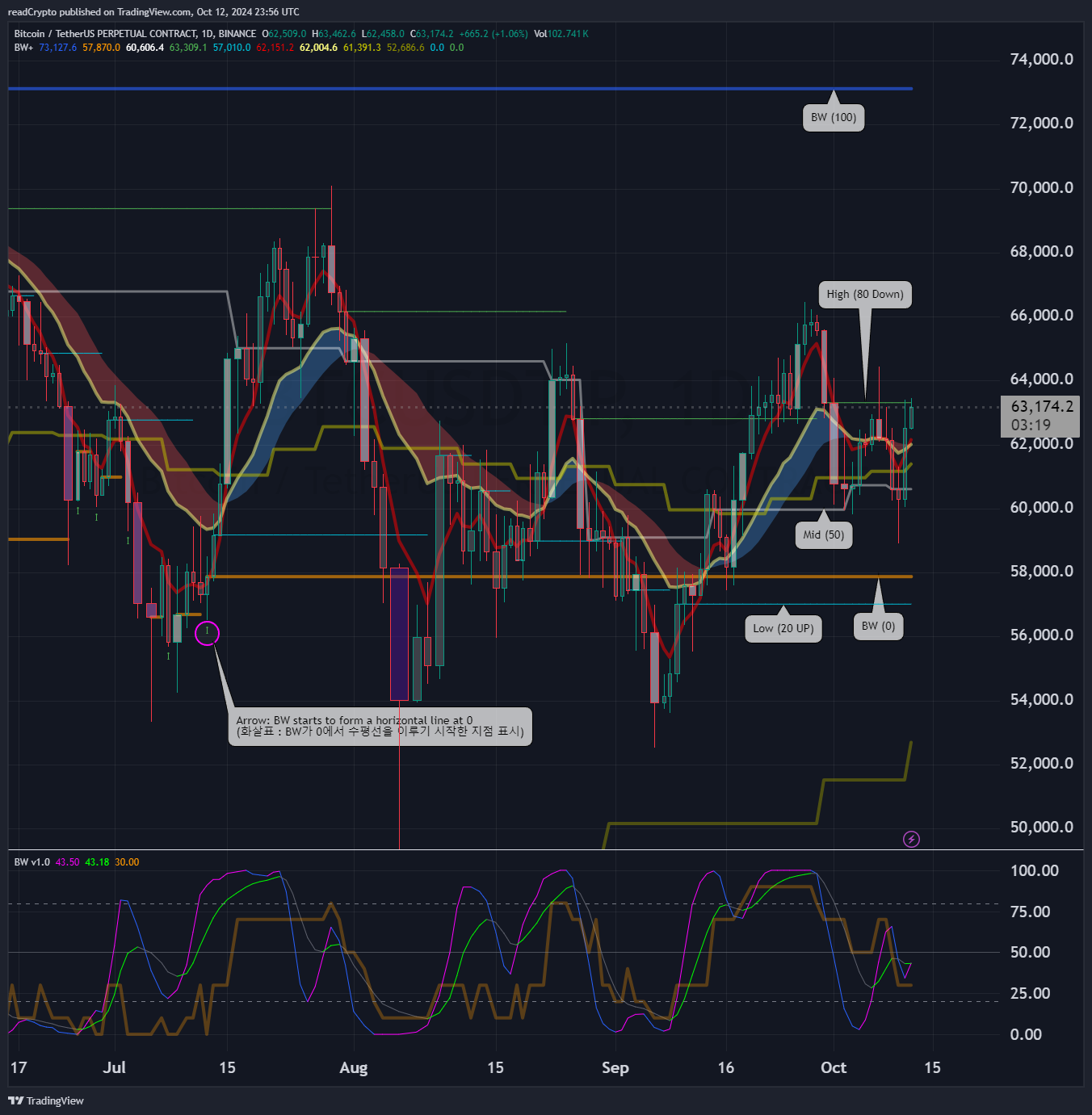The image size is (1092, 1115).
Task: Click the 16 date label on time axis
Action: pos(726,1067)
